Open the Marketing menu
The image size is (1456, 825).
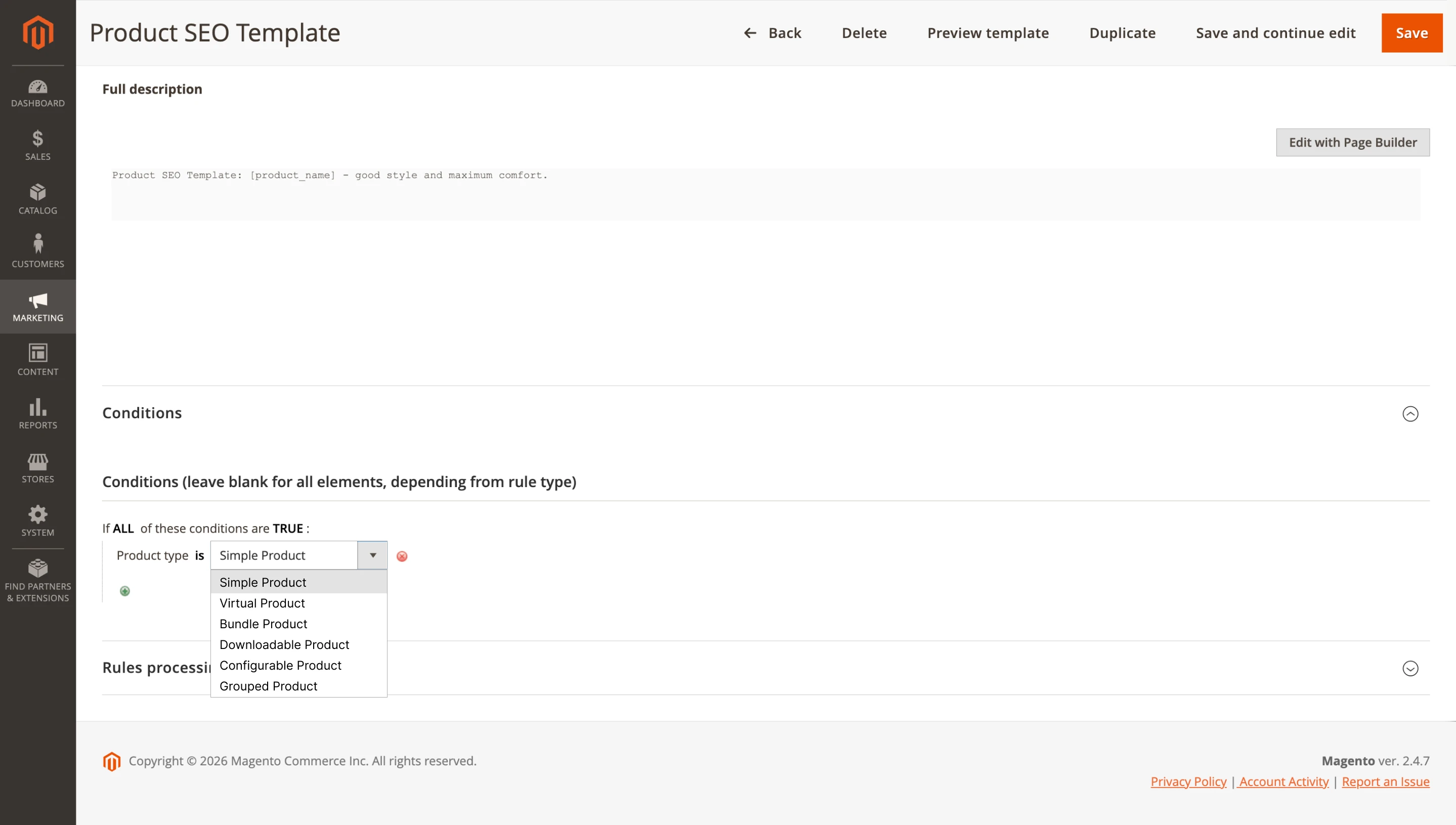37,307
